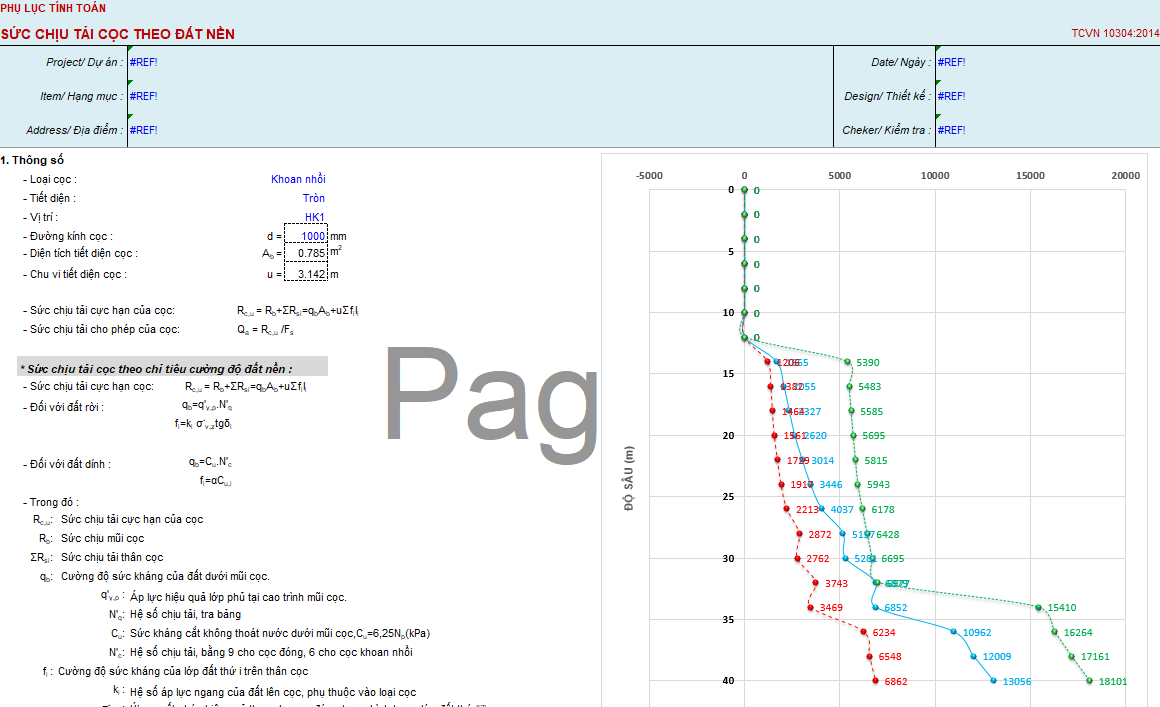The width and height of the screenshot is (1160, 707).
Task: Select the chart axis title 'ĐỘ SÂU (m)'
Action: click(x=629, y=478)
